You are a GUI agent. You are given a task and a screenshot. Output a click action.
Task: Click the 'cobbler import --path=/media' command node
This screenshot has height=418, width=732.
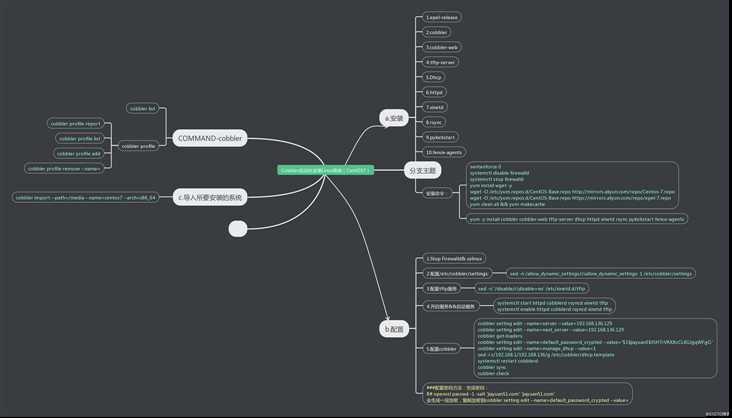click(x=85, y=198)
